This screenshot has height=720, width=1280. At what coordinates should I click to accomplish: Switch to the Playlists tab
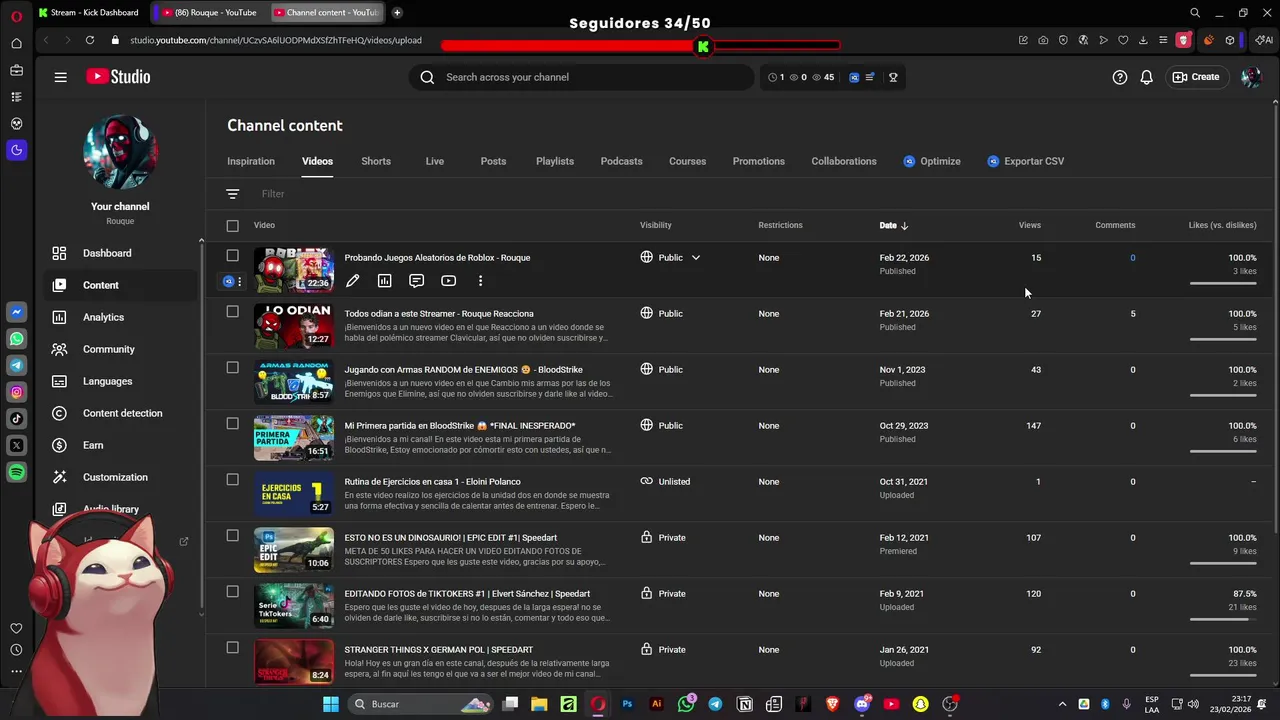[x=555, y=161]
